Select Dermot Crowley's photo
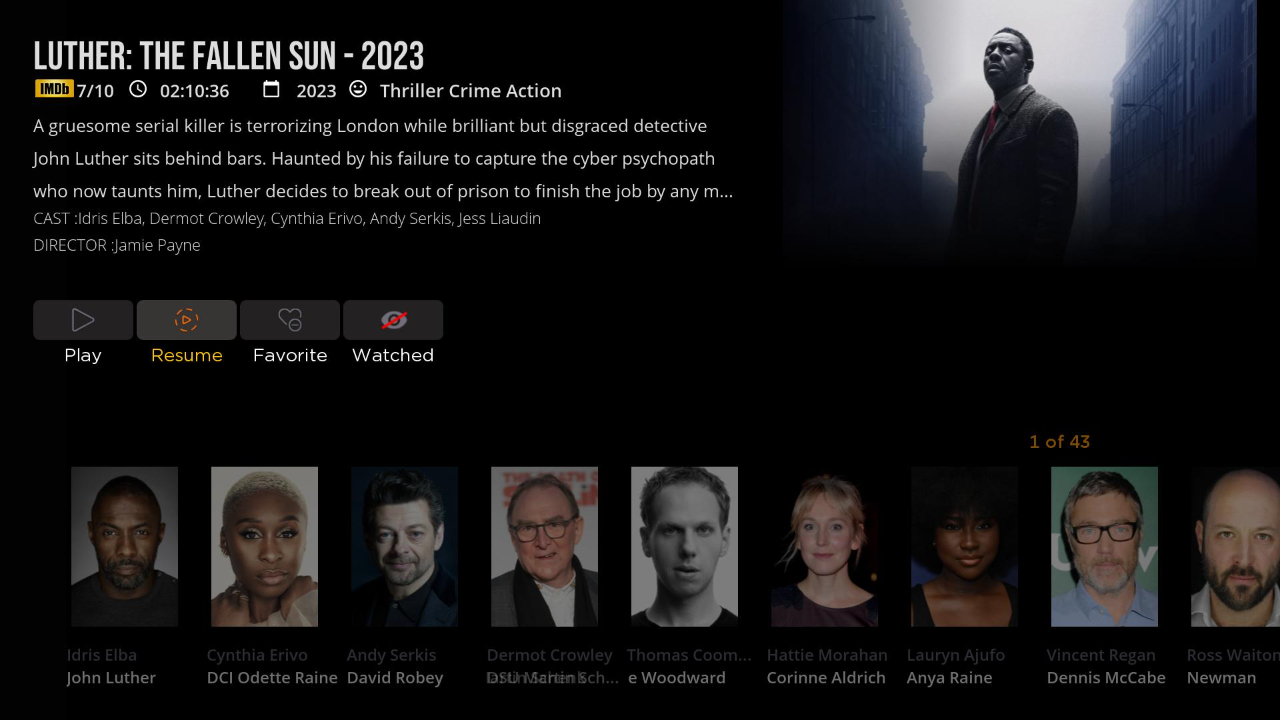Viewport: 1280px width, 720px height. coord(544,546)
